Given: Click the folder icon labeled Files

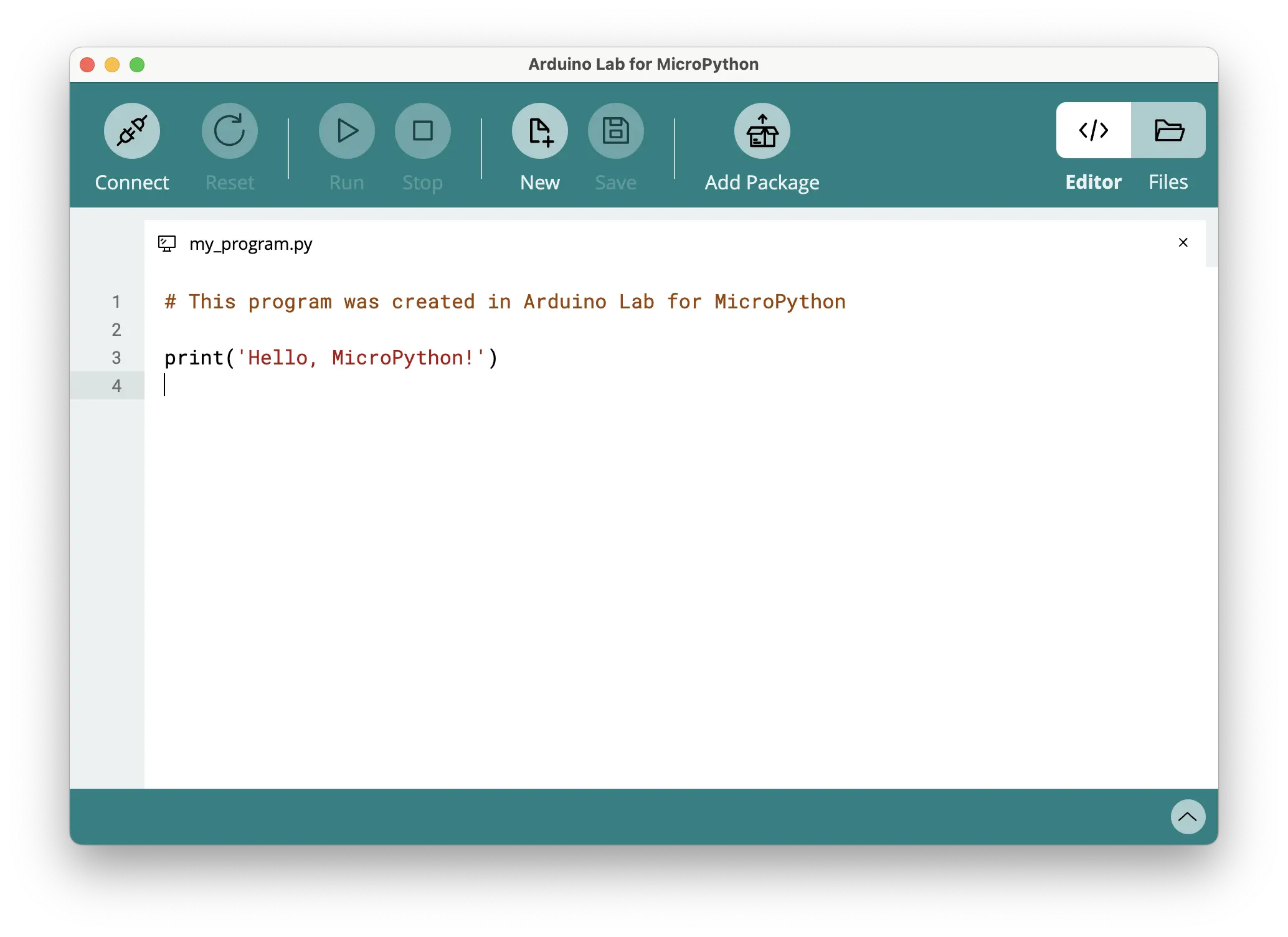Looking at the screenshot, I should pyautogui.click(x=1168, y=130).
